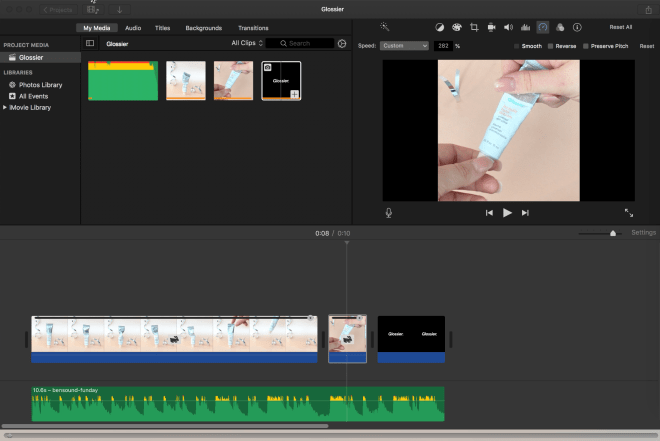
Task: Open timeline Settings
Action: (x=644, y=233)
